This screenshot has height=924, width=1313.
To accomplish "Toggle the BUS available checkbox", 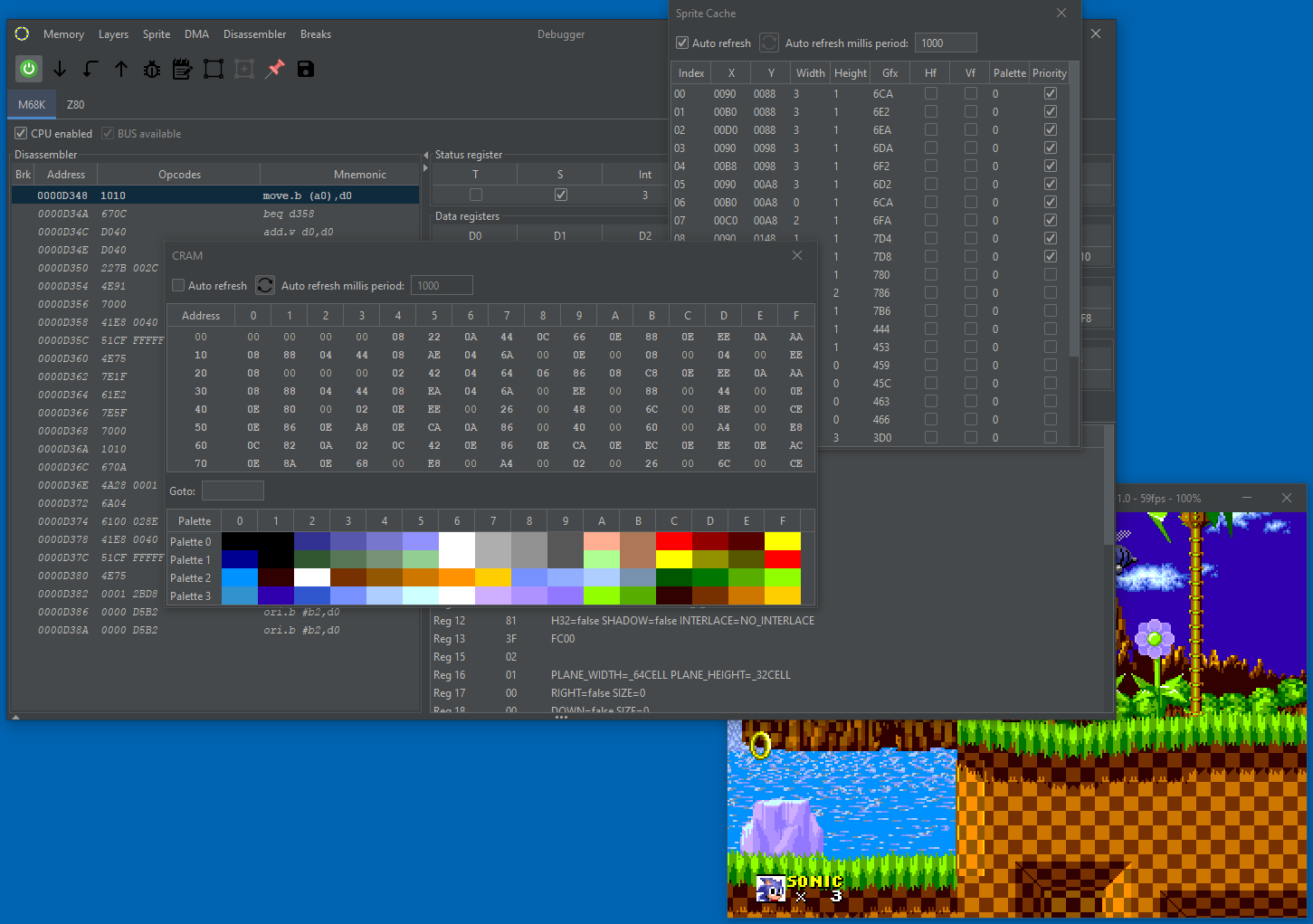I will point(108,133).
